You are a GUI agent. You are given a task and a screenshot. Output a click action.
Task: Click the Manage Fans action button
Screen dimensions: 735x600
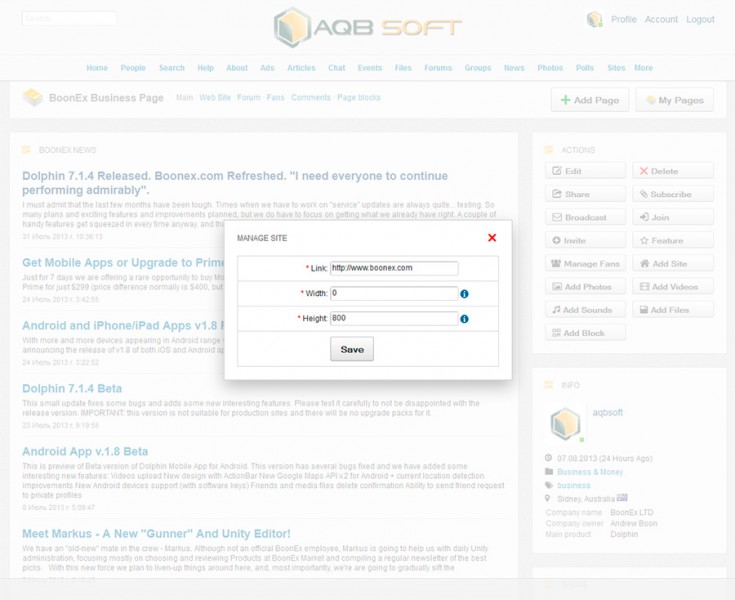pos(585,264)
